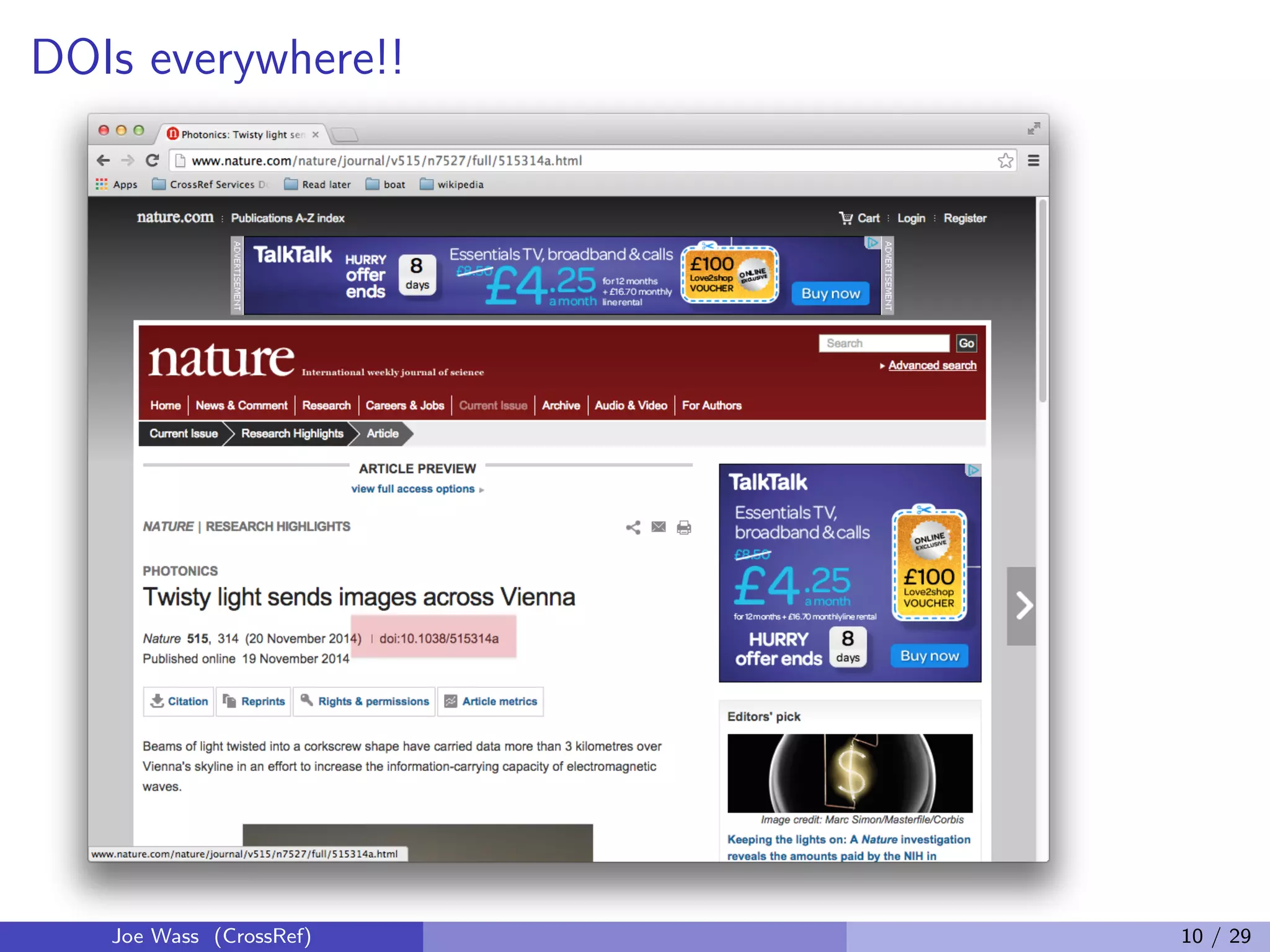The height and width of the screenshot is (952, 1270).
Task: Open boat bookmark folder
Action: click(x=386, y=185)
